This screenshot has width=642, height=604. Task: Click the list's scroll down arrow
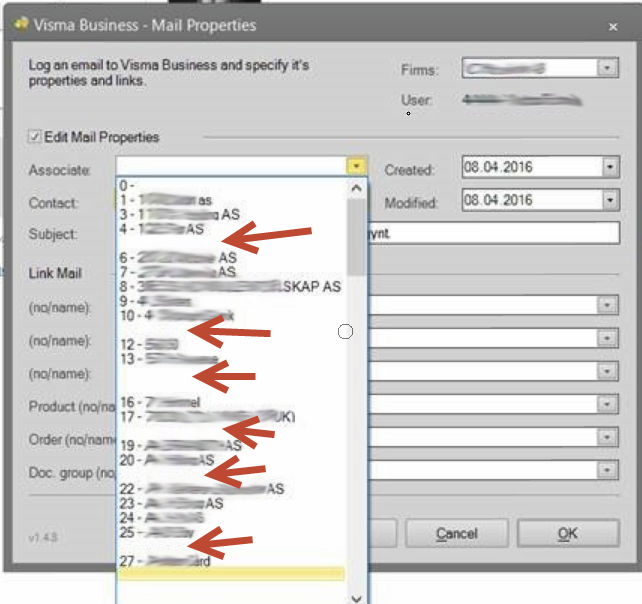click(x=356, y=598)
